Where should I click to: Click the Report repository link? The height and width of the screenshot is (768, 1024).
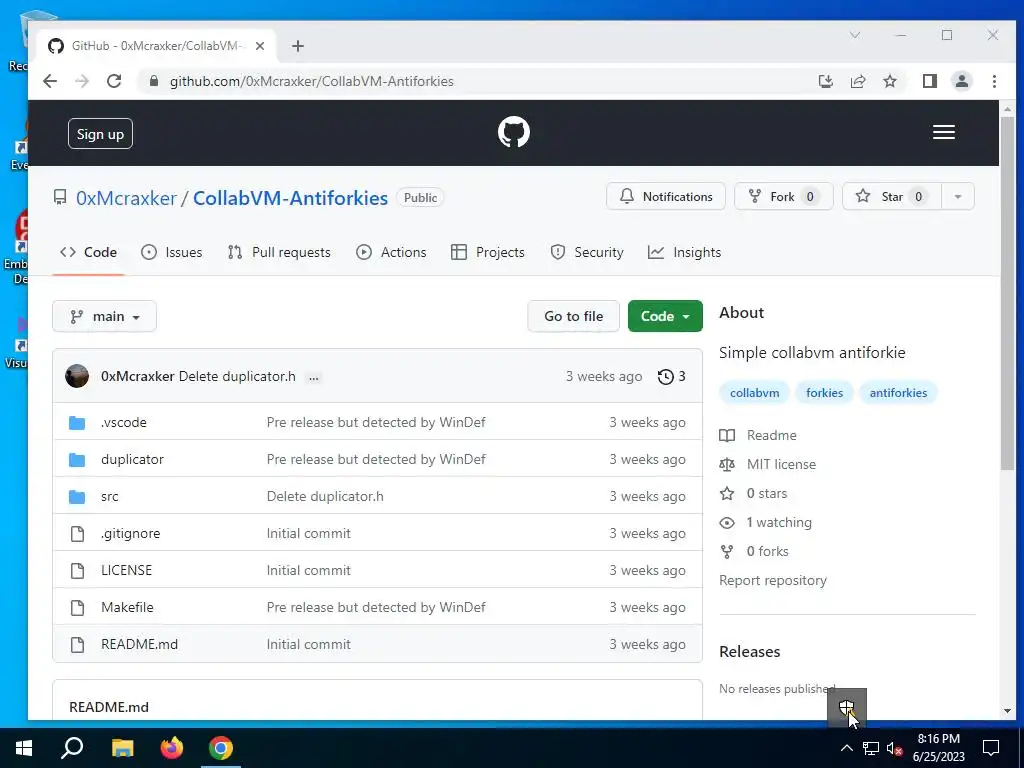[773, 581]
